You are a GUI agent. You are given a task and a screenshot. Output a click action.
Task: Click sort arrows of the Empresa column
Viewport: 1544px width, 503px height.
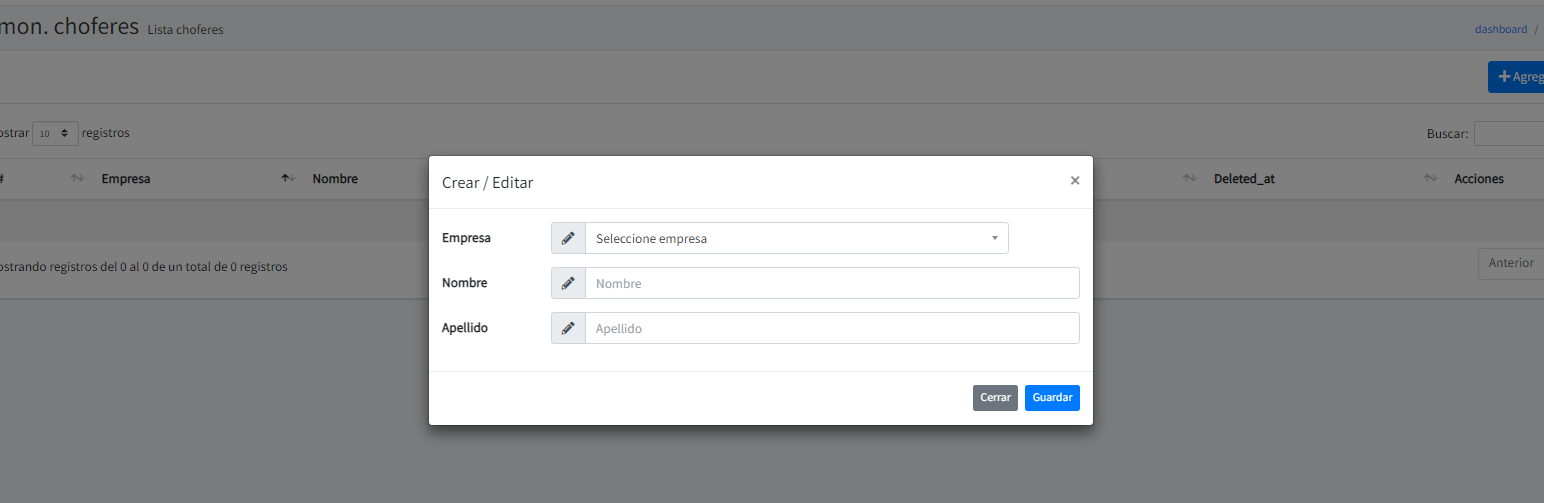pos(288,179)
